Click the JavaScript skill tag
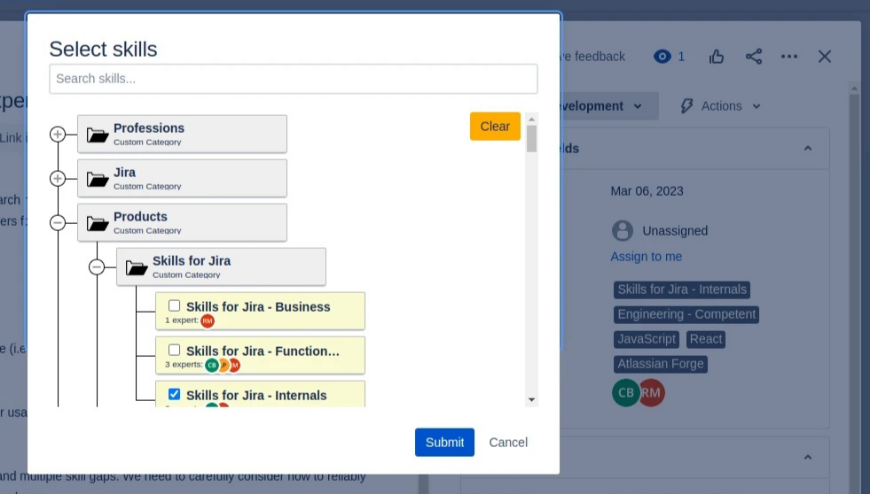 tap(646, 339)
